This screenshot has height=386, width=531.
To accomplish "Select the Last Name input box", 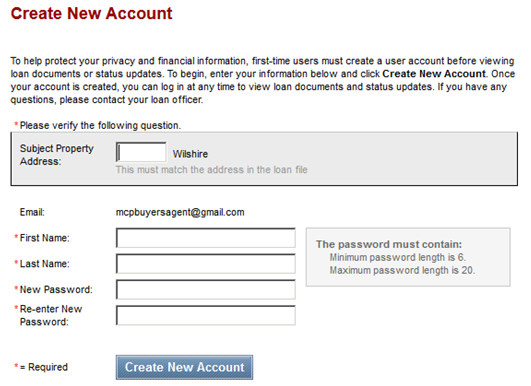I will (206, 264).
